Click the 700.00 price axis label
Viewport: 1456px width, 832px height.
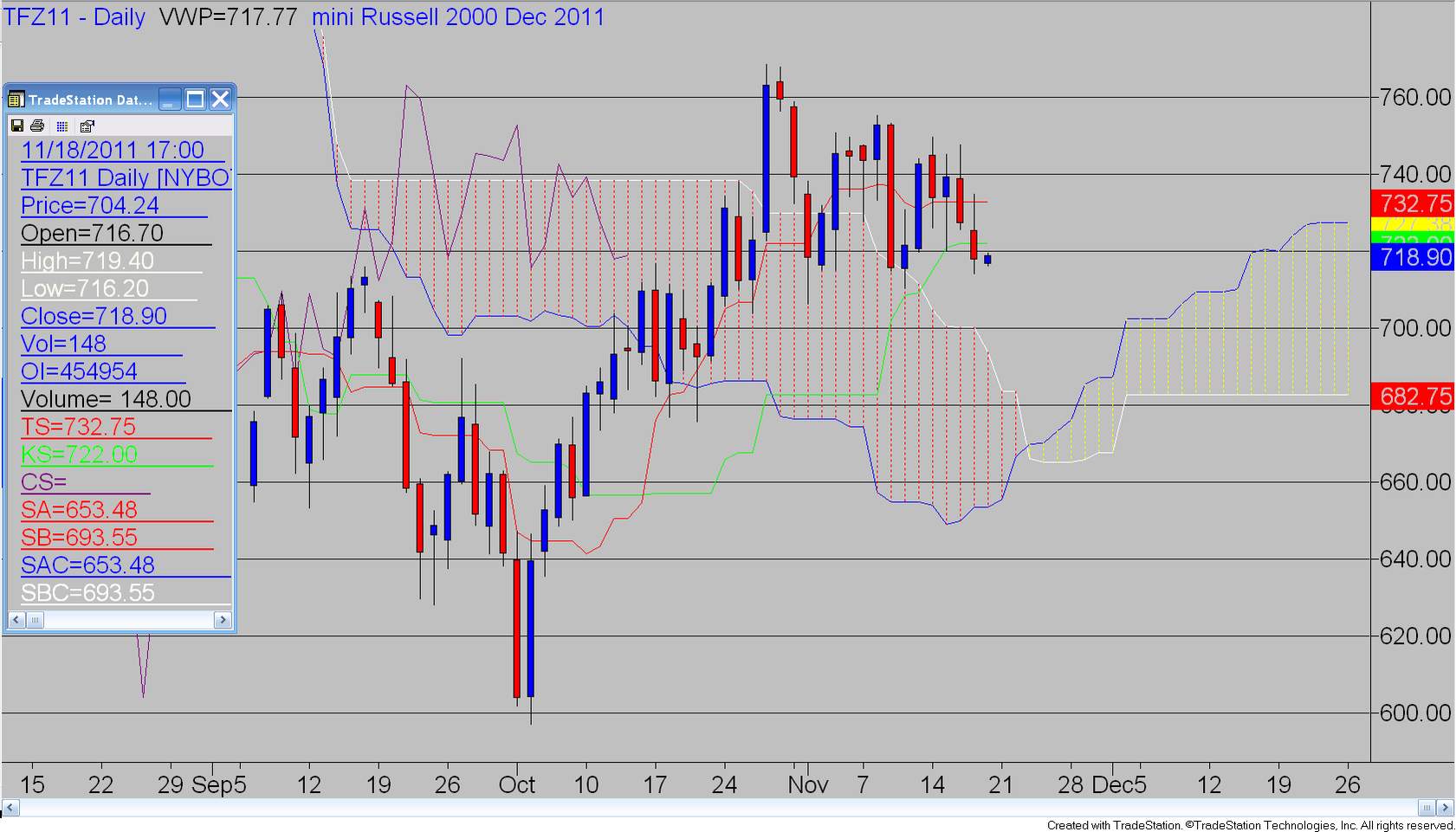click(1415, 328)
